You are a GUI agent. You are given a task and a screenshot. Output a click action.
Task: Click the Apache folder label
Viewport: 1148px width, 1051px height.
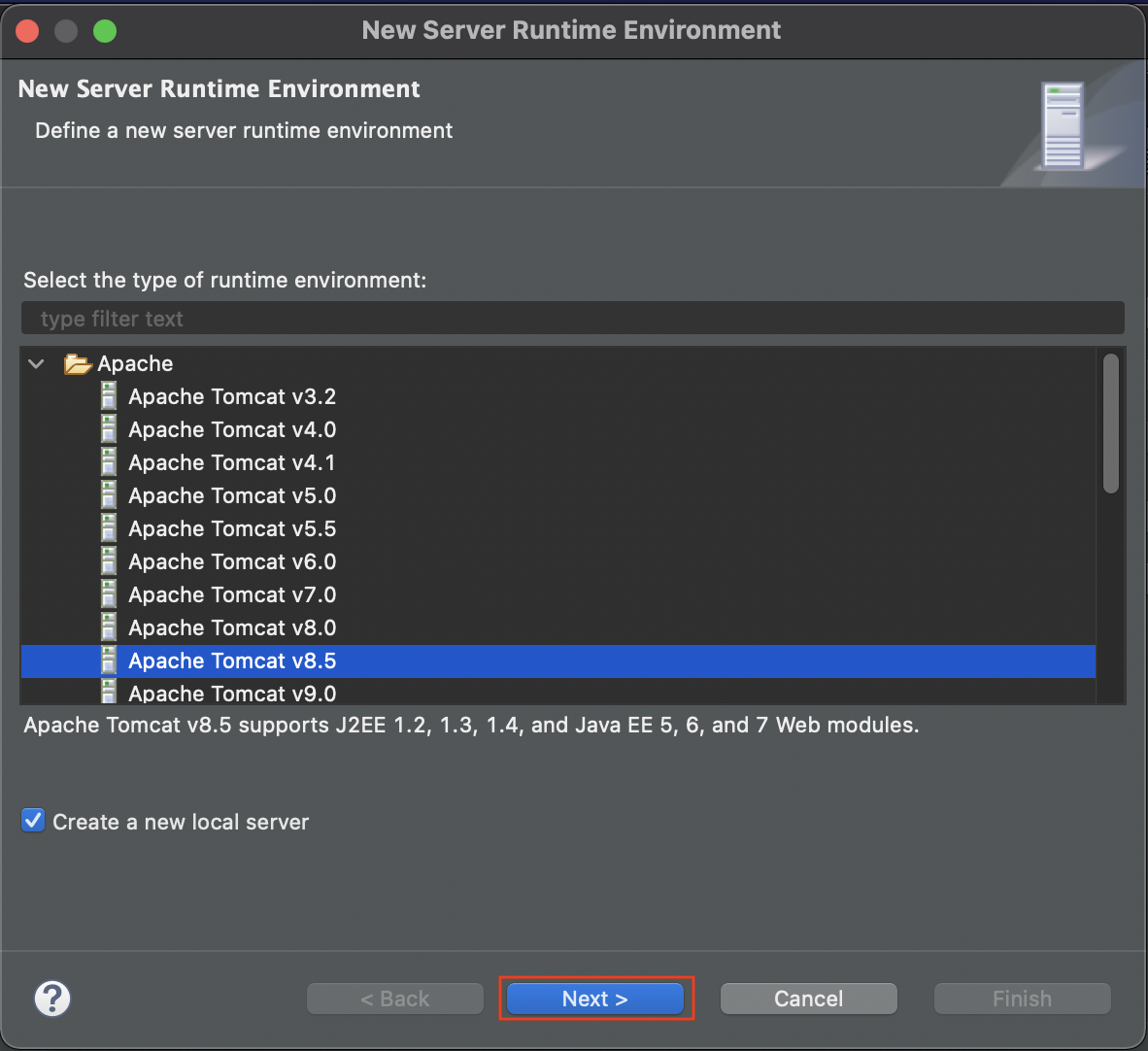pos(135,363)
